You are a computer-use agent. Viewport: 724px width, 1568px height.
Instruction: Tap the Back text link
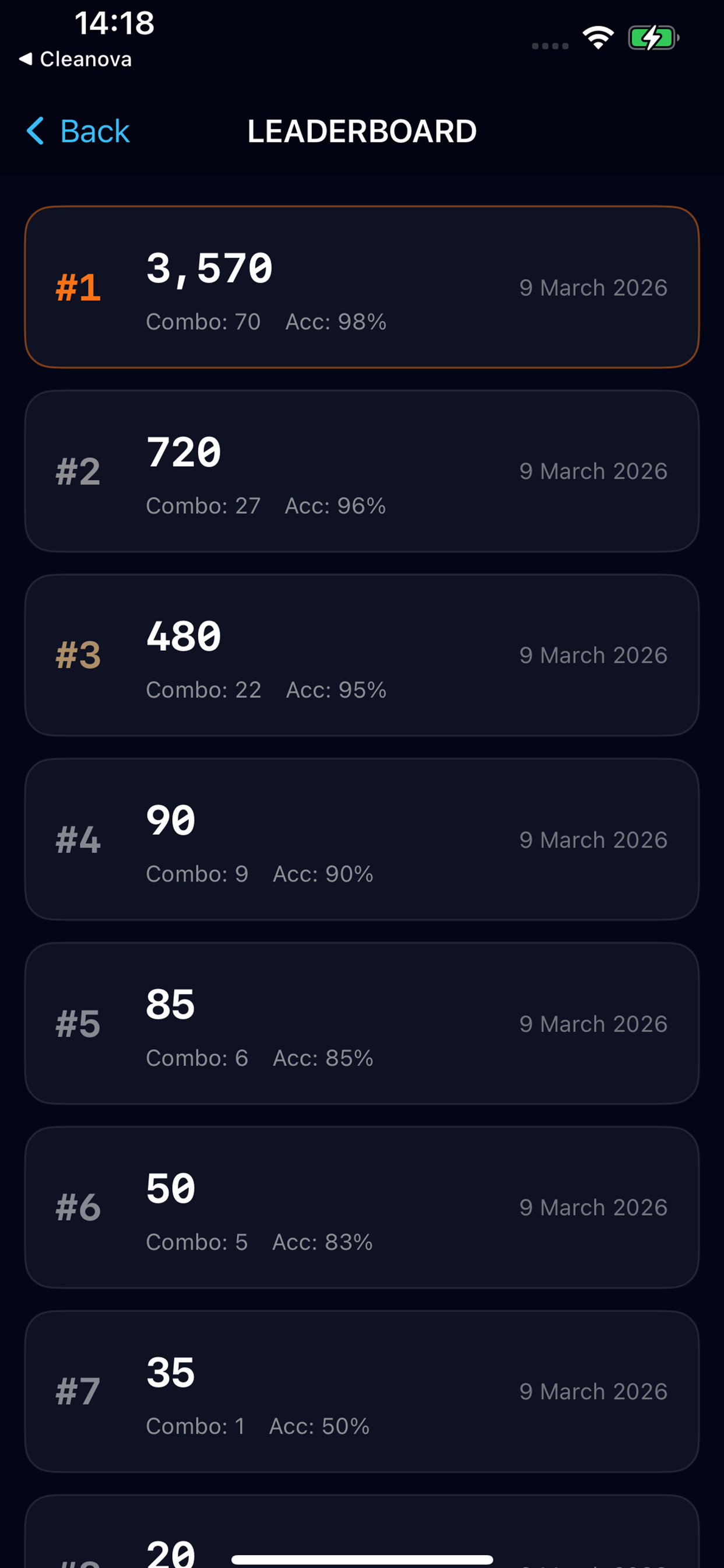click(x=95, y=131)
